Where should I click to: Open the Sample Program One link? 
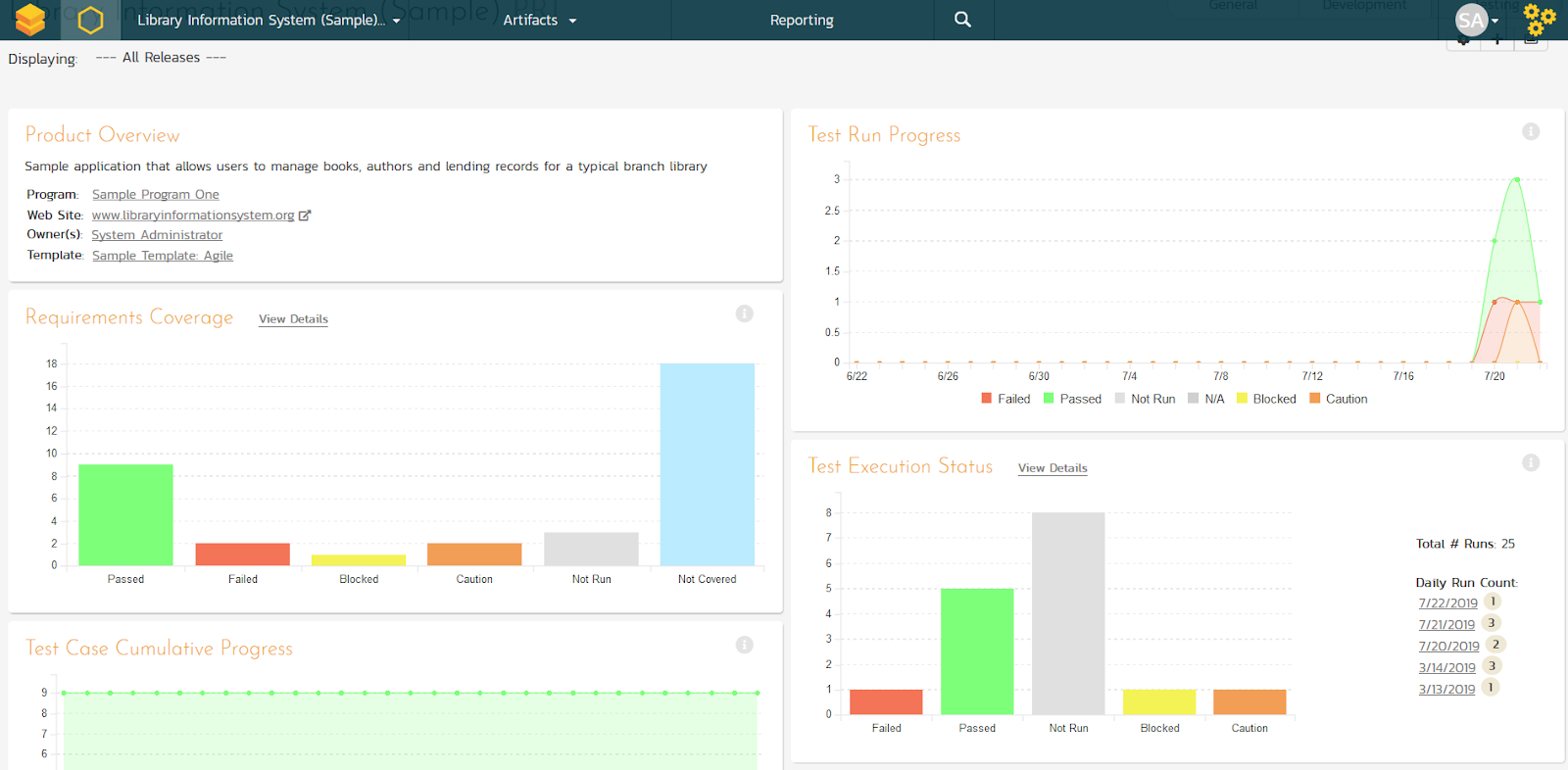point(156,195)
